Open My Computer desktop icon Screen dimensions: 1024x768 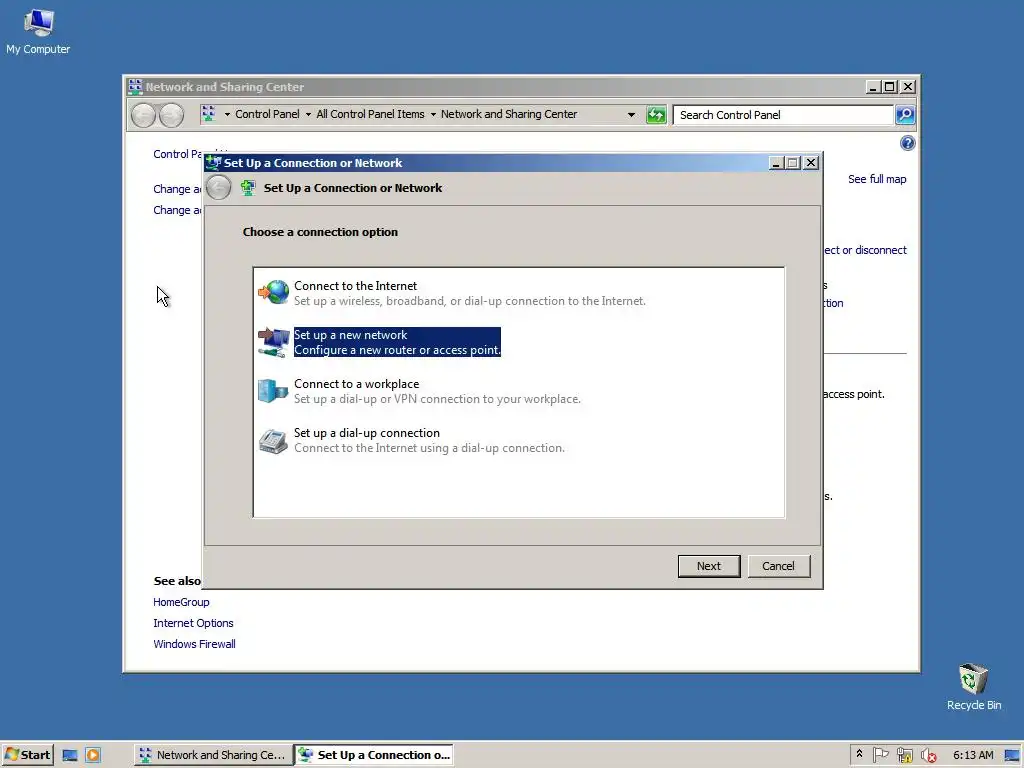38,31
